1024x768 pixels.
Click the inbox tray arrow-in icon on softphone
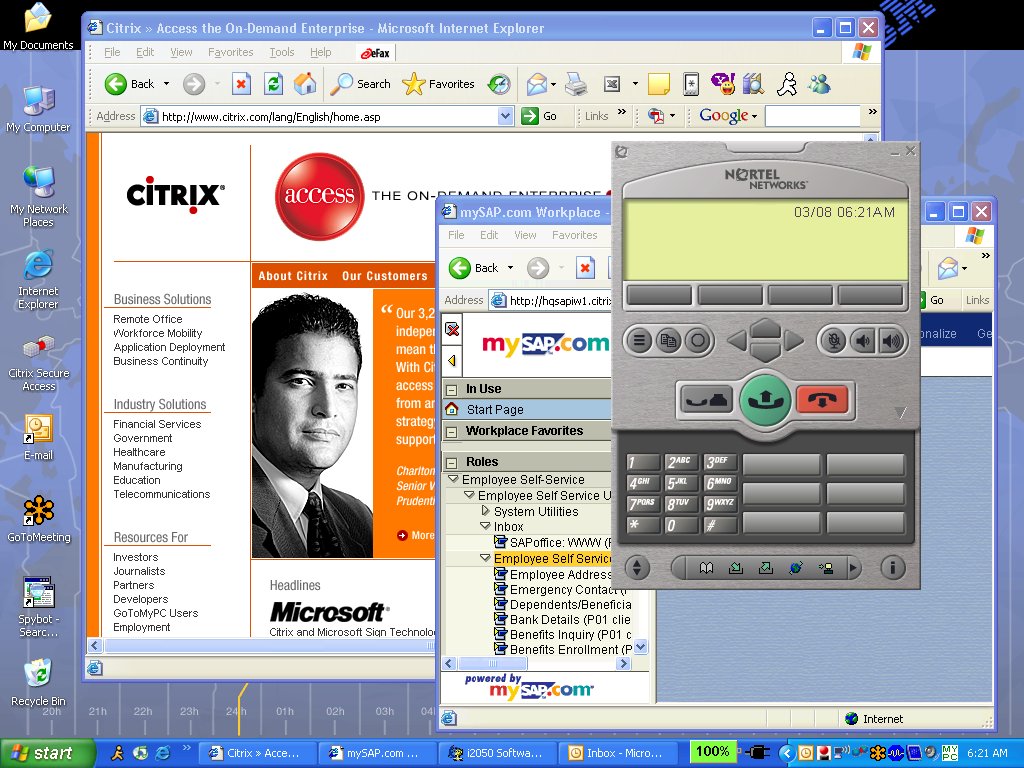(x=736, y=568)
